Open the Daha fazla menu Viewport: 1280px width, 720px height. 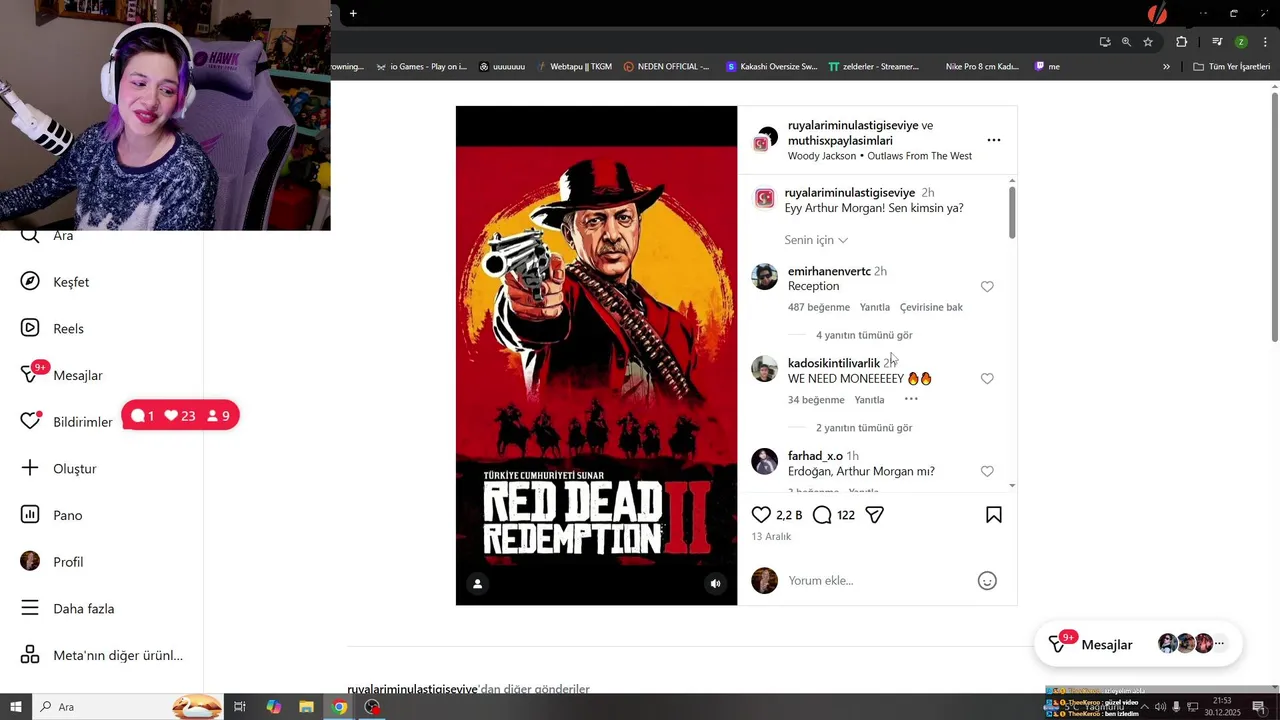[x=83, y=609]
